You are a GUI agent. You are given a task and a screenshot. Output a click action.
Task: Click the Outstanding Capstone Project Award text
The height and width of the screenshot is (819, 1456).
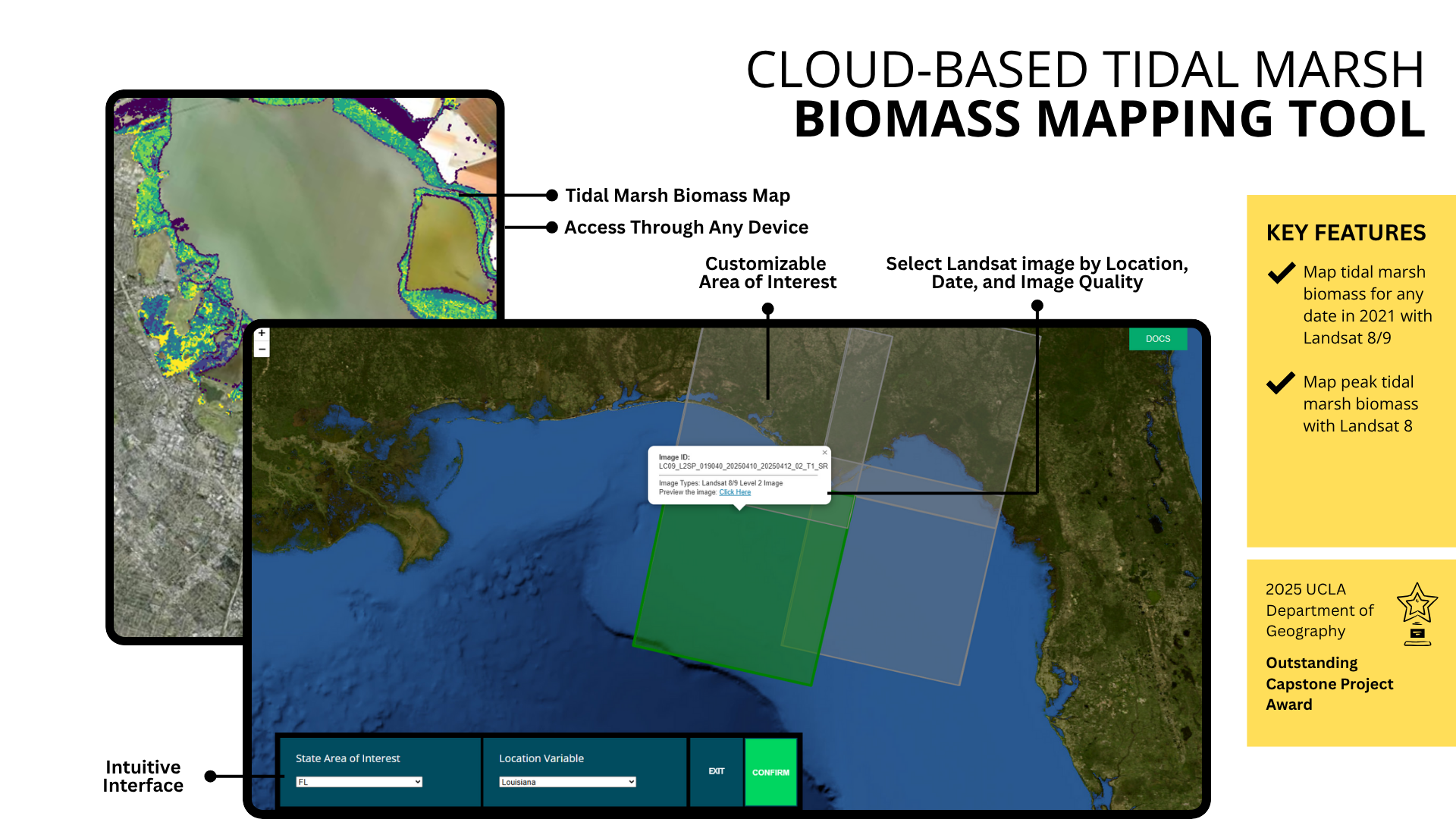[1329, 683]
